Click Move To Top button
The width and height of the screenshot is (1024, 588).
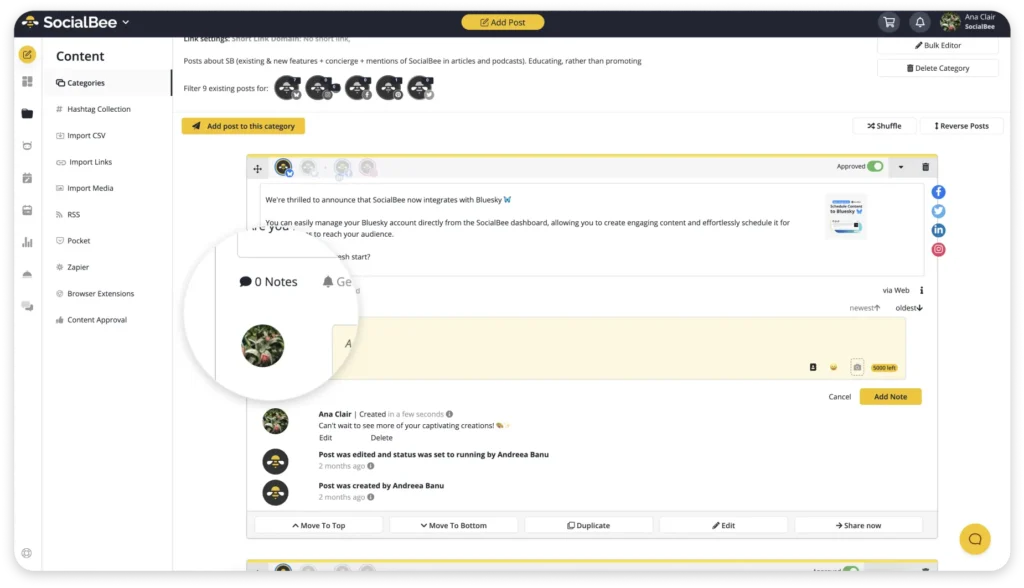[x=318, y=525]
